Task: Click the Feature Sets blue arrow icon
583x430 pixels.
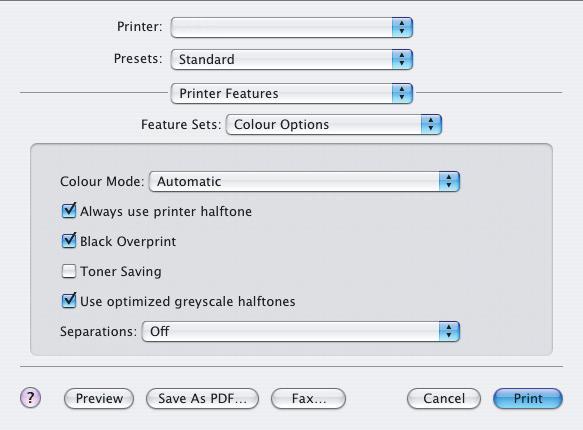Action: click(431, 125)
